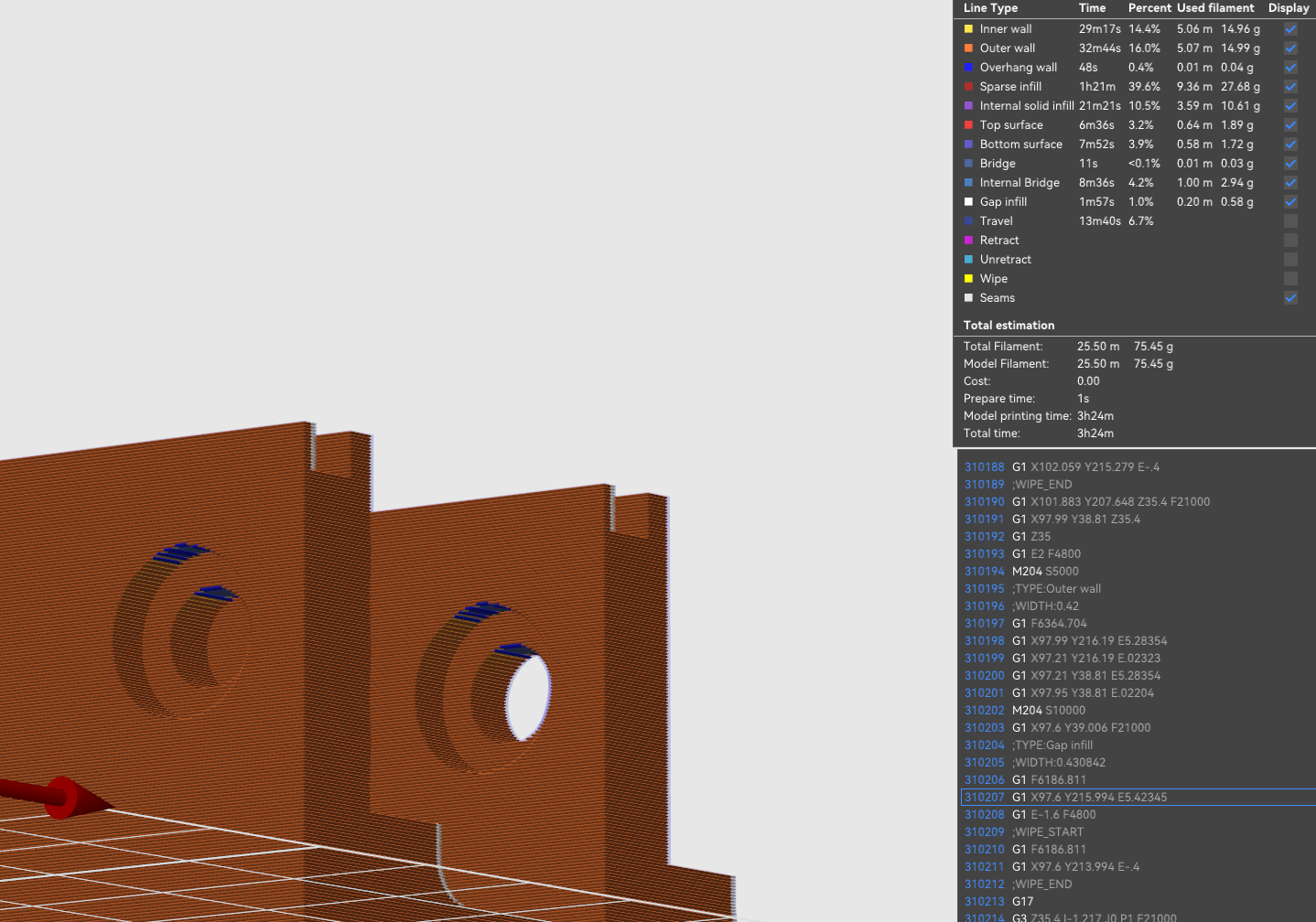Hide Gap infill via its checkbox

[x=1290, y=202]
